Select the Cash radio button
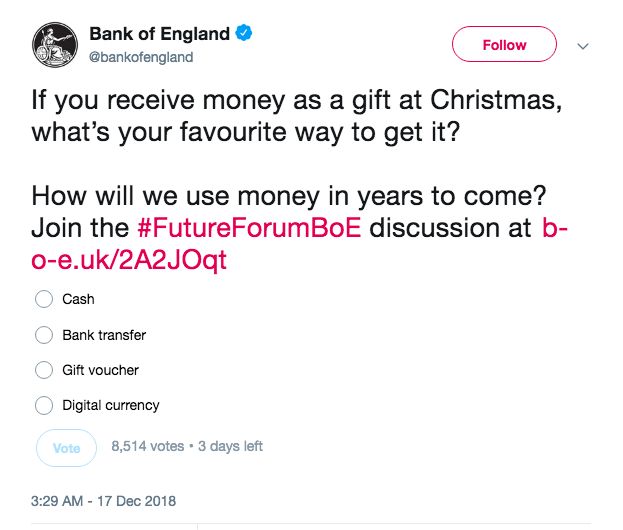The height and width of the screenshot is (530, 623). [44, 299]
